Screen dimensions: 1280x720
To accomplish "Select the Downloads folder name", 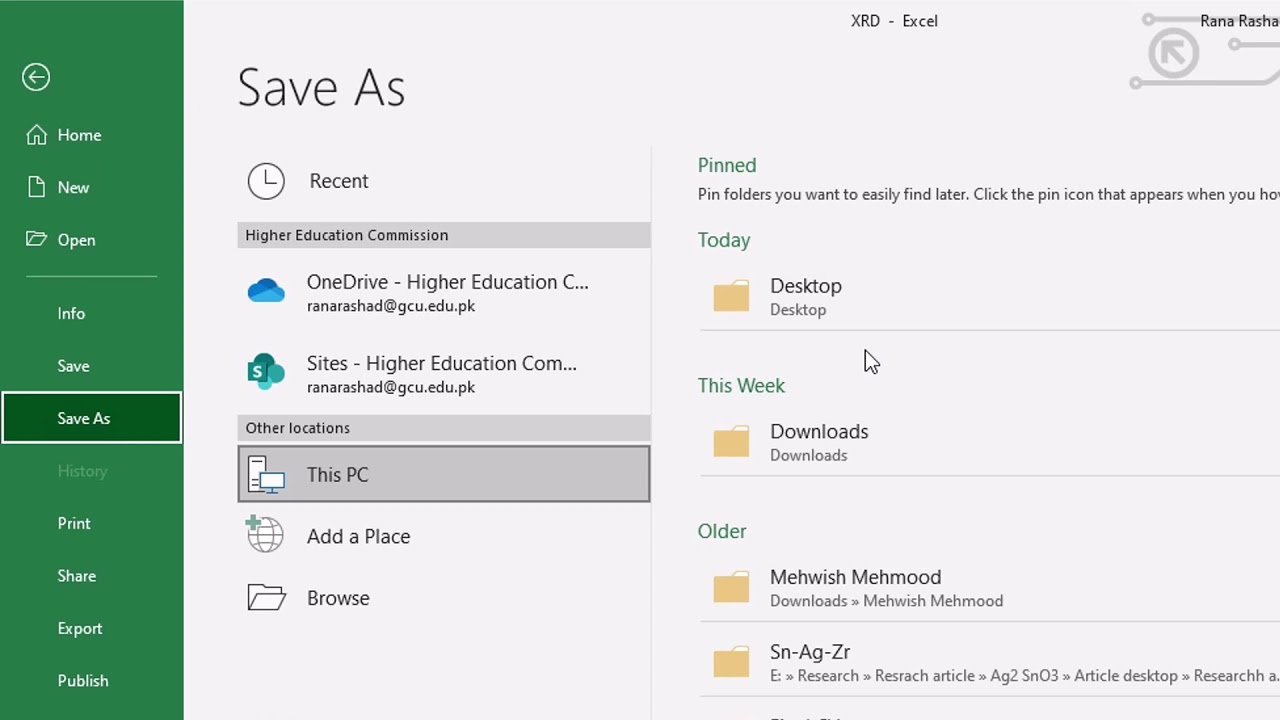I will coord(819,431).
